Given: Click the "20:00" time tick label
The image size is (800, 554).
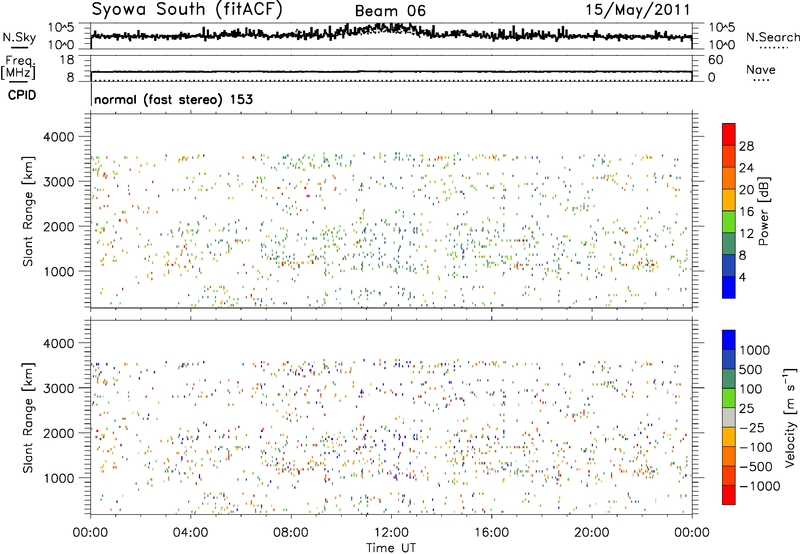Looking at the screenshot, I should coord(591,533).
